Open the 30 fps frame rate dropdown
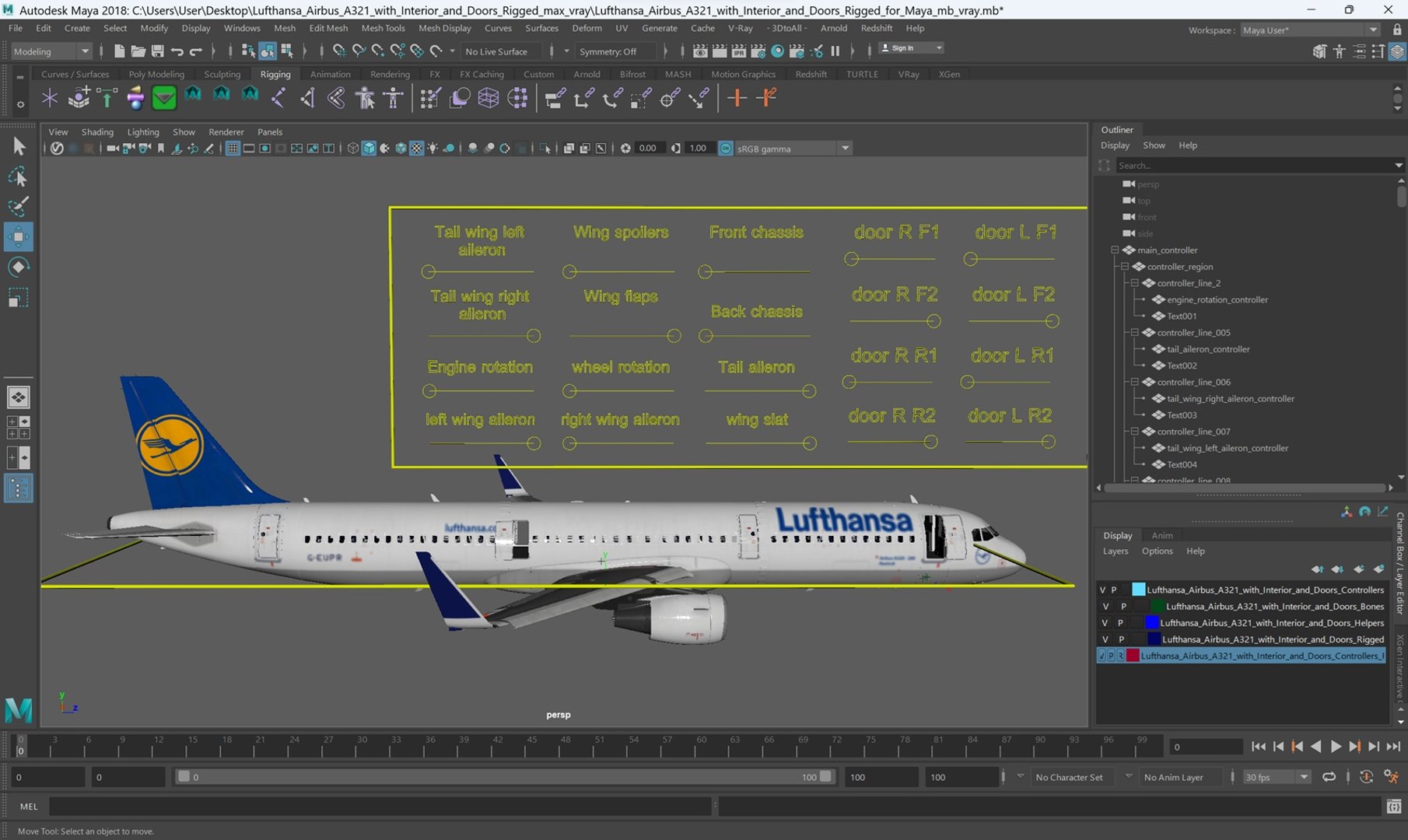The width and height of the screenshot is (1408, 840). 1276,777
